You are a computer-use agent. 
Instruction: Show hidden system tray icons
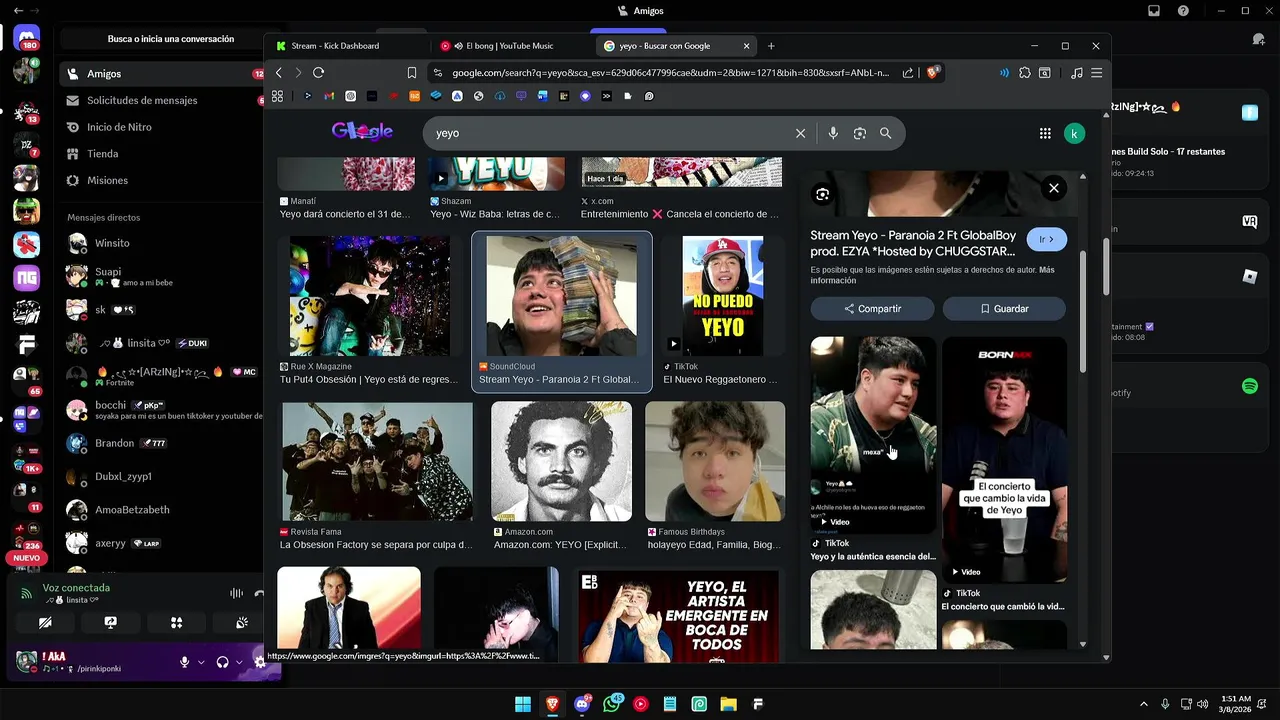tap(1143, 704)
